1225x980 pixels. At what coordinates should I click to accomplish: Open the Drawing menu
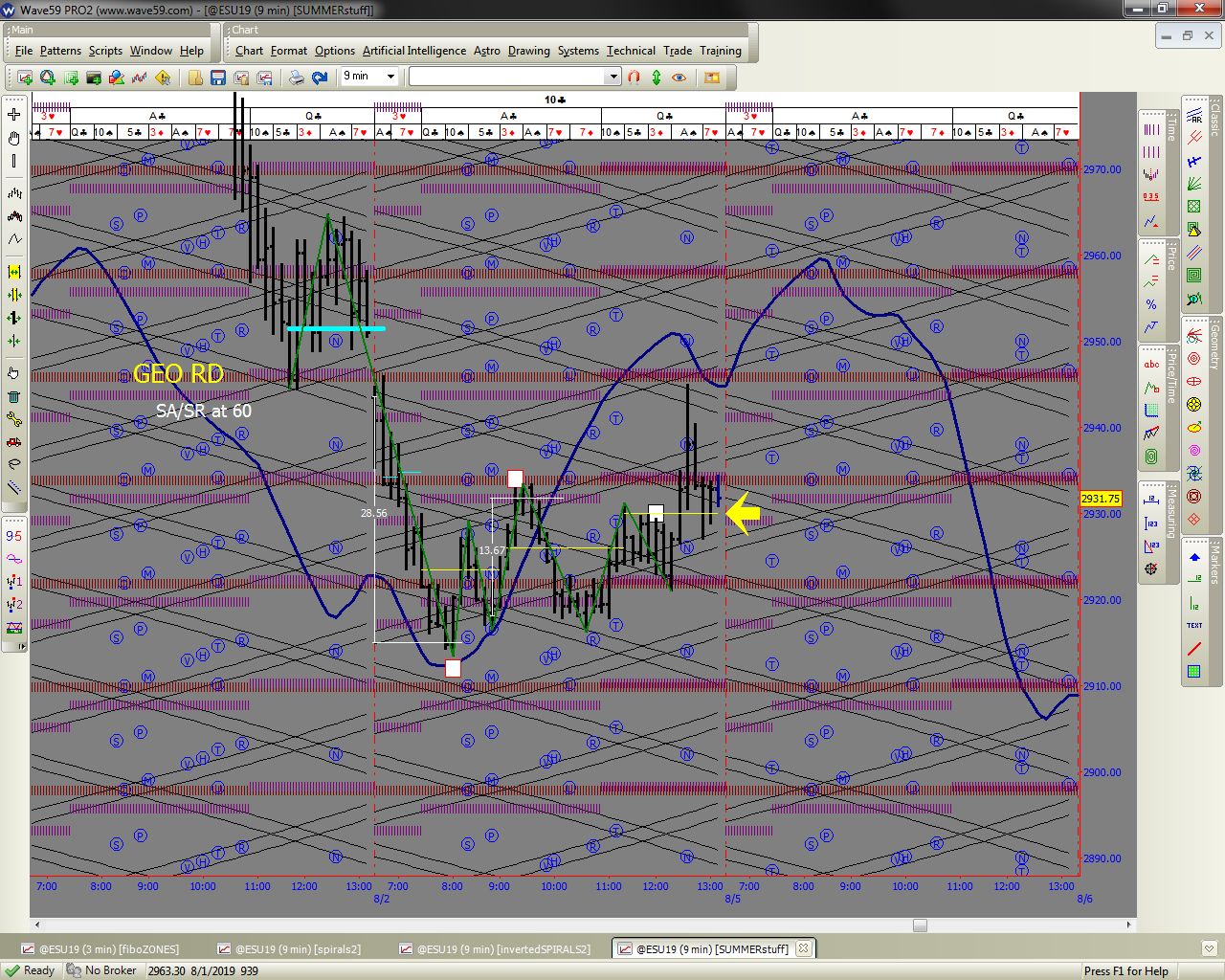pos(529,51)
